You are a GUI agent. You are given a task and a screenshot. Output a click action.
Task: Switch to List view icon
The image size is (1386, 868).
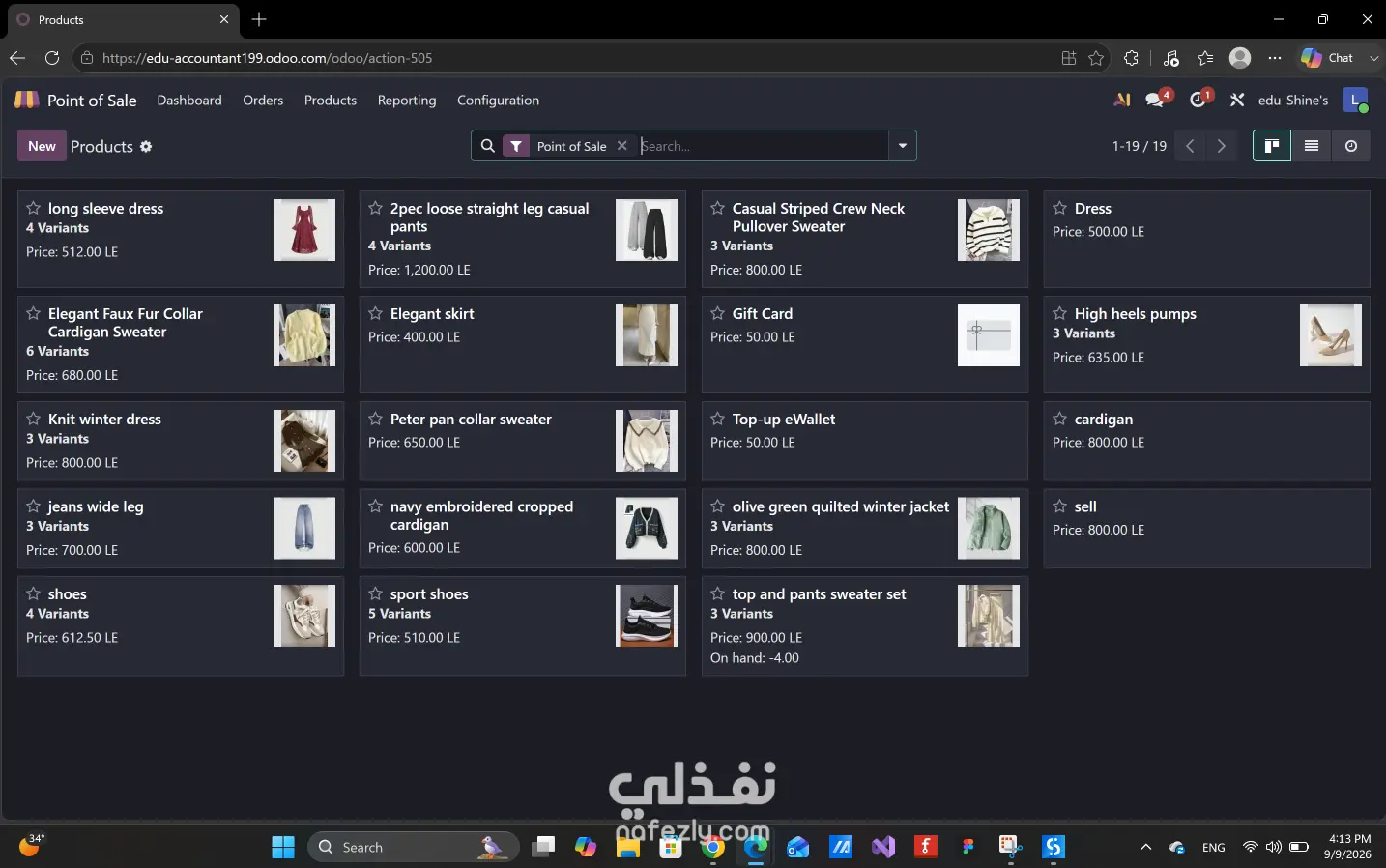[1312, 146]
